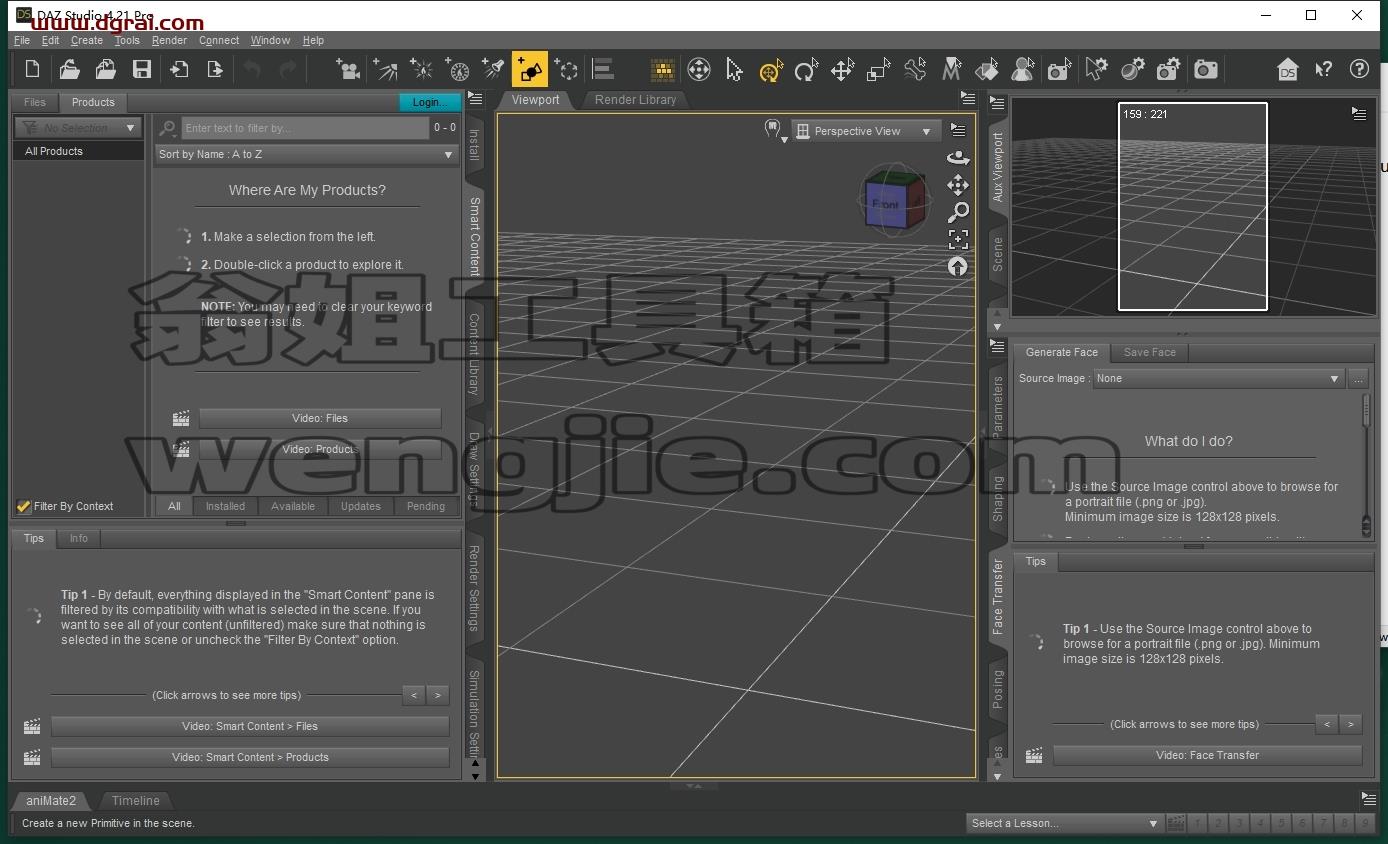Click the reset view arrow in the viewport
This screenshot has width=1388, height=844.
tap(958, 267)
